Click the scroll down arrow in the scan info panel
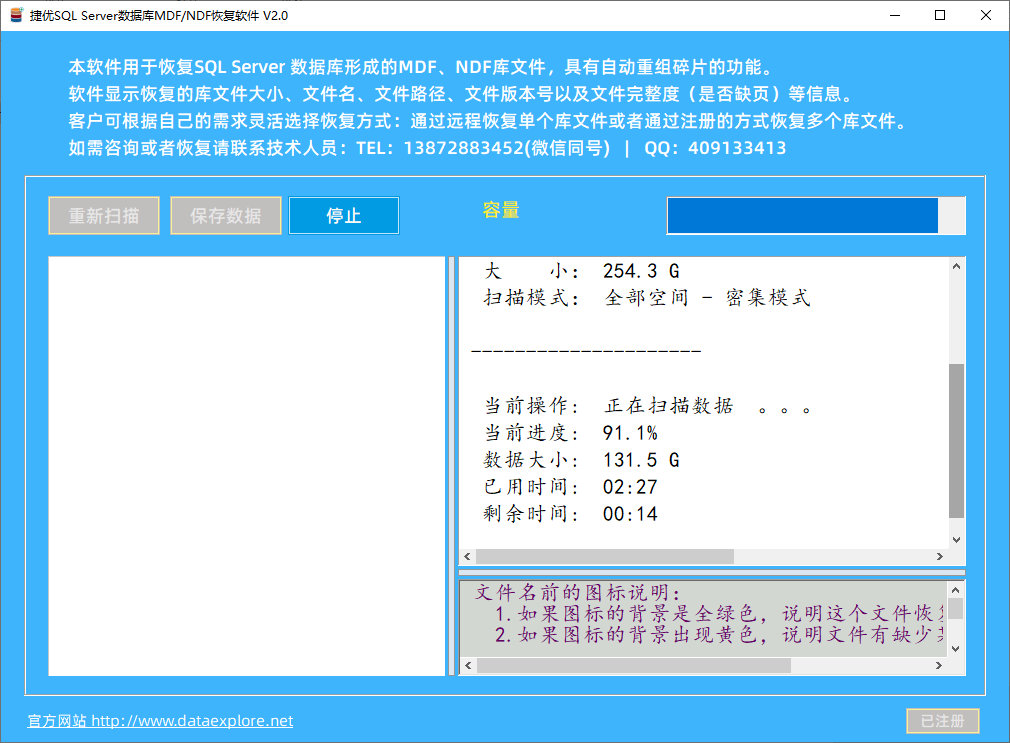Screen dimensions: 1010x743 click(957, 540)
